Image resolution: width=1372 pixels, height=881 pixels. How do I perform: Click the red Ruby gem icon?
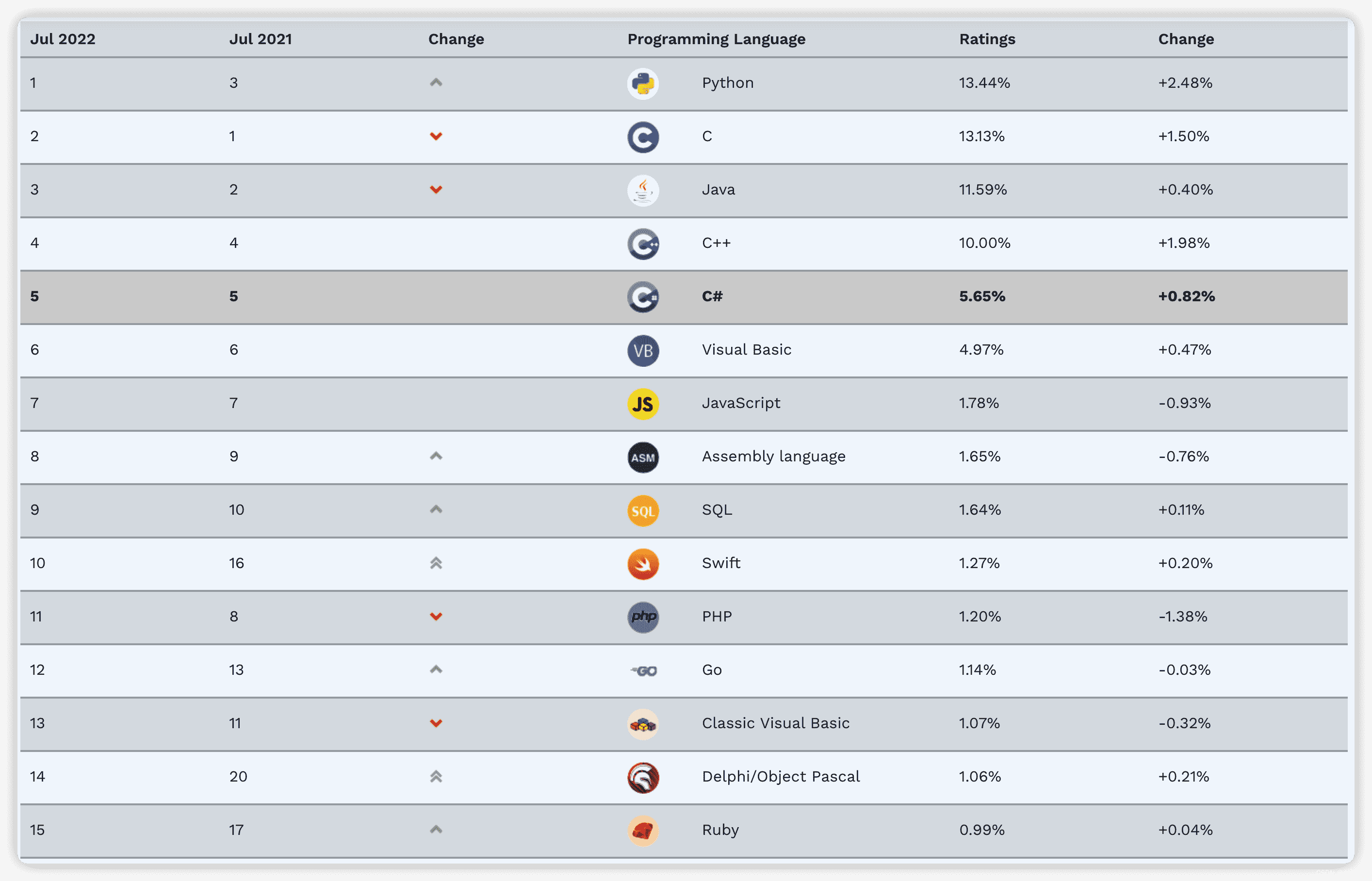pyautogui.click(x=643, y=831)
